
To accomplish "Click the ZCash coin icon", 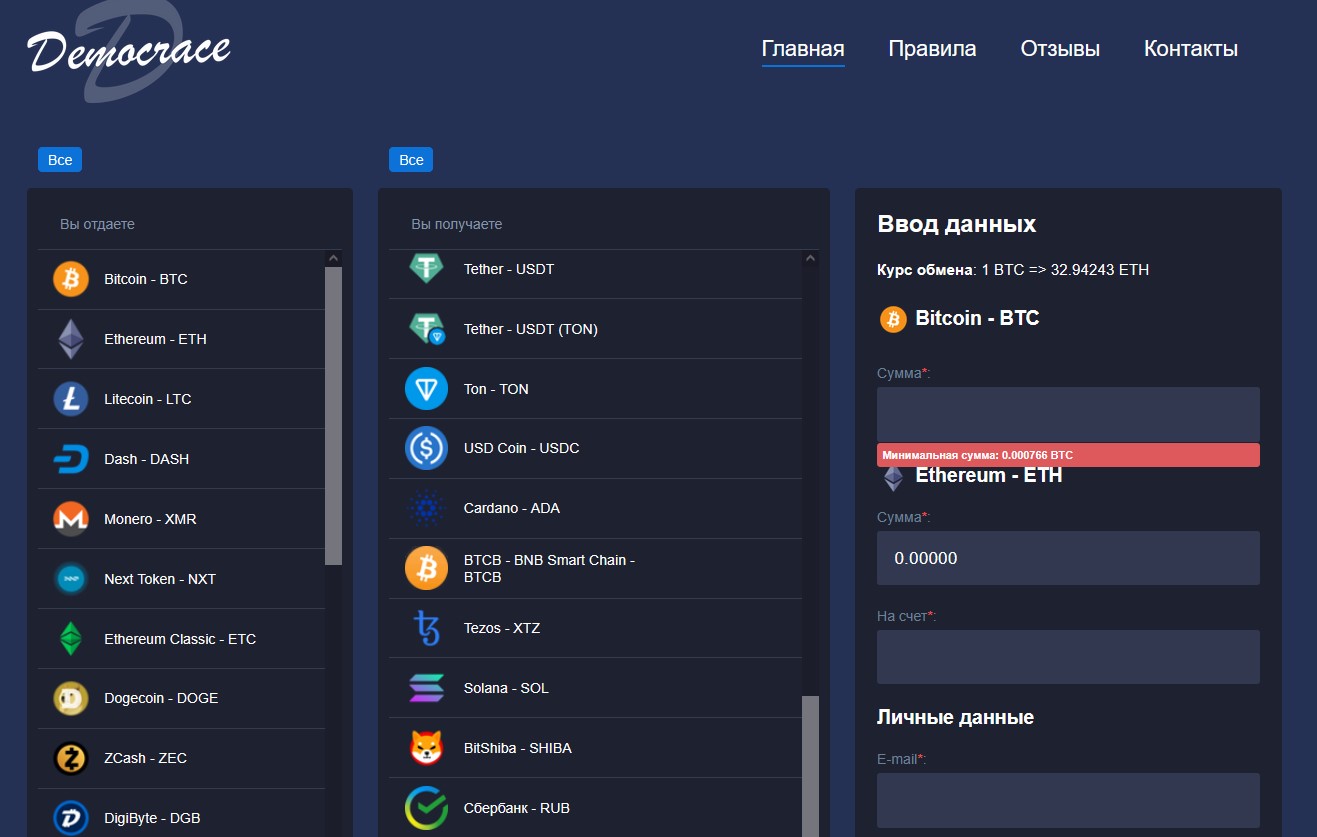I will point(71,758).
